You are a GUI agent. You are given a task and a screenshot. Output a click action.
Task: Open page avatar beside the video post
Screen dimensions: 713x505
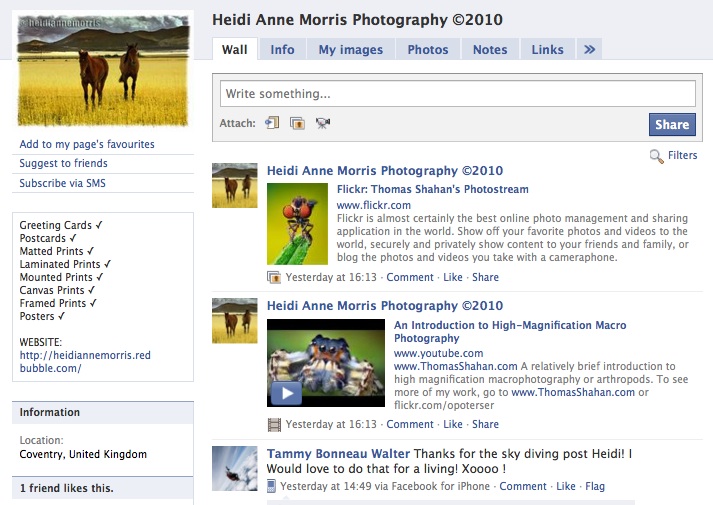[x=235, y=320]
